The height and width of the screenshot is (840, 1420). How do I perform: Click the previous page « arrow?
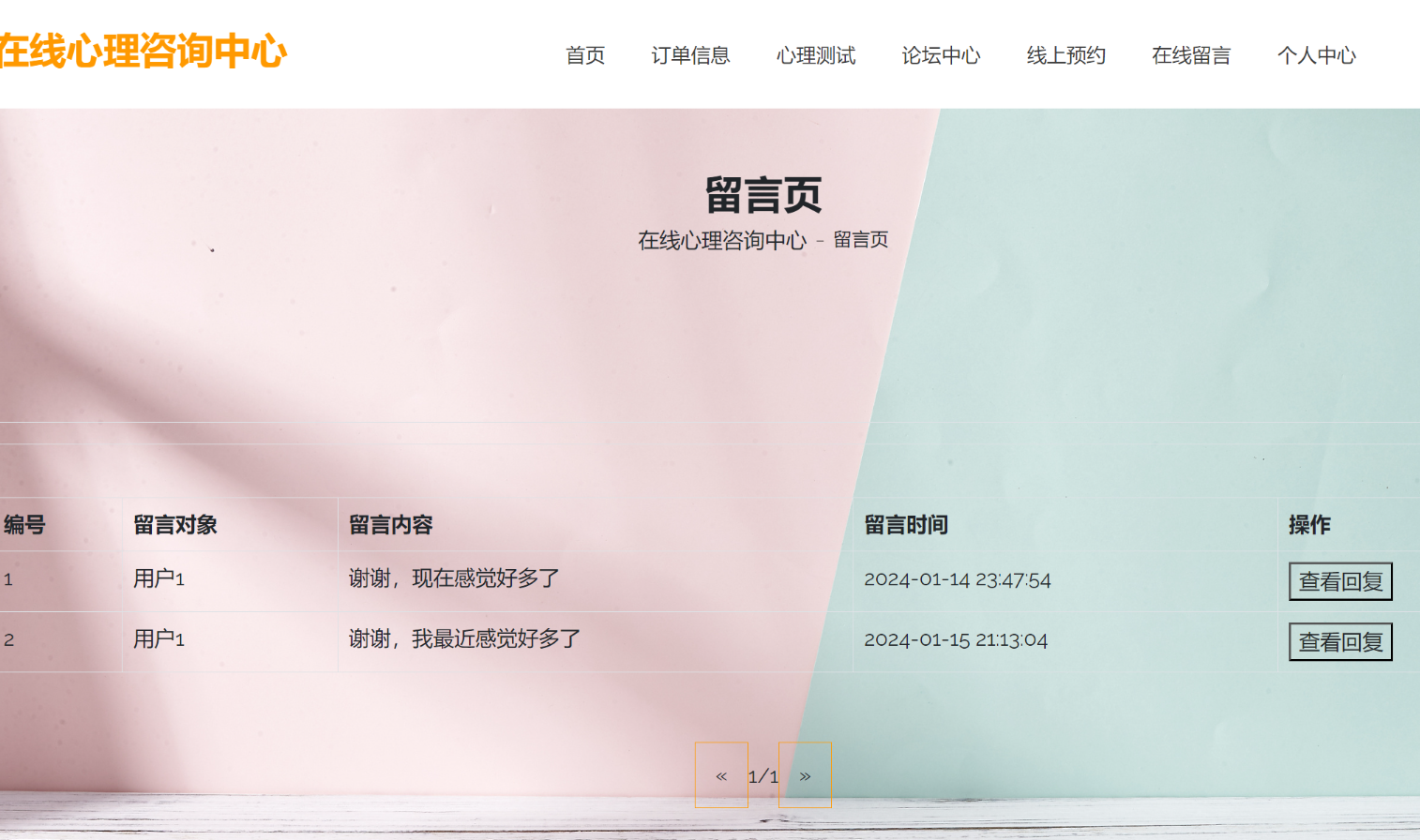(721, 775)
